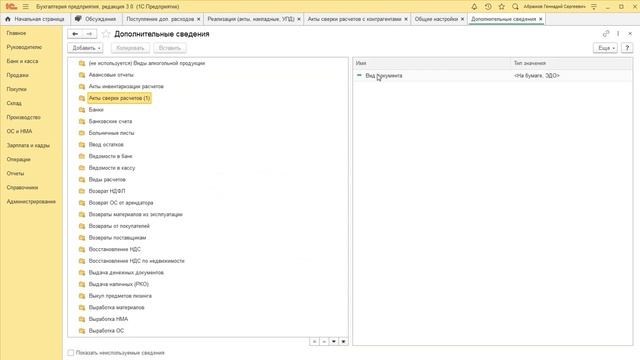Move list to first item arrow

pyautogui.click(x=314, y=341)
